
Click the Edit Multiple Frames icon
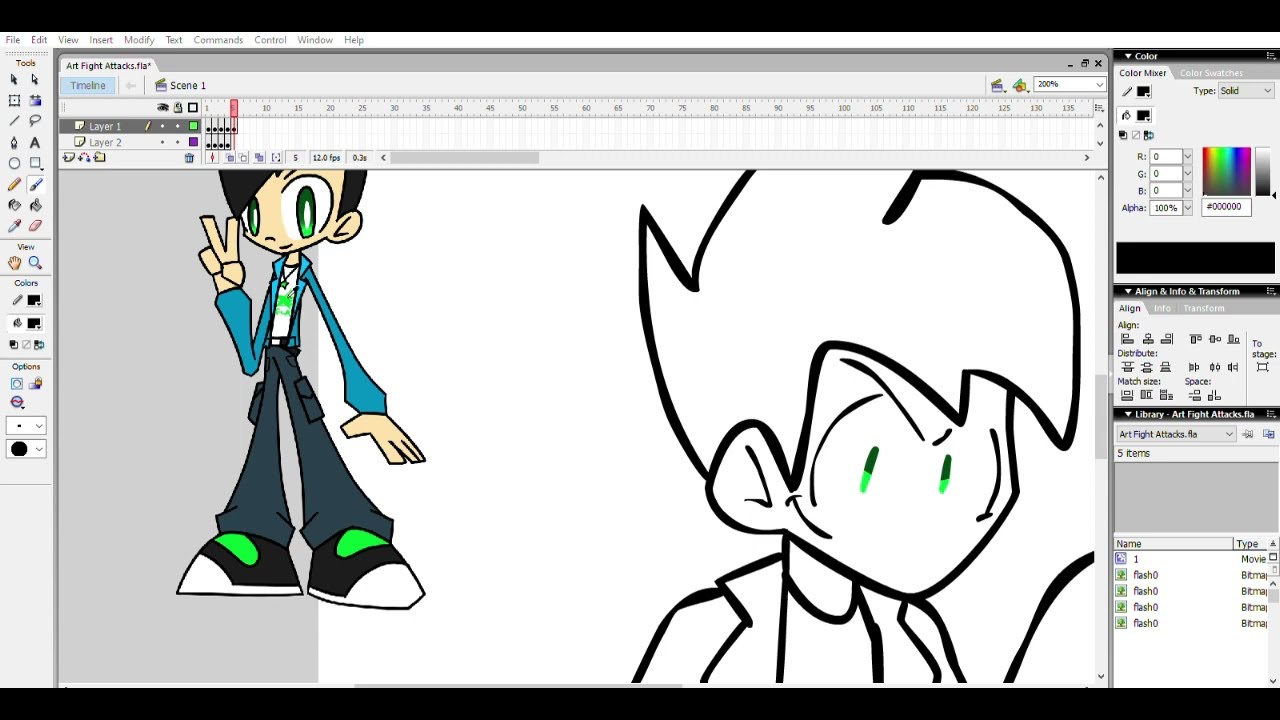pos(260,158)
